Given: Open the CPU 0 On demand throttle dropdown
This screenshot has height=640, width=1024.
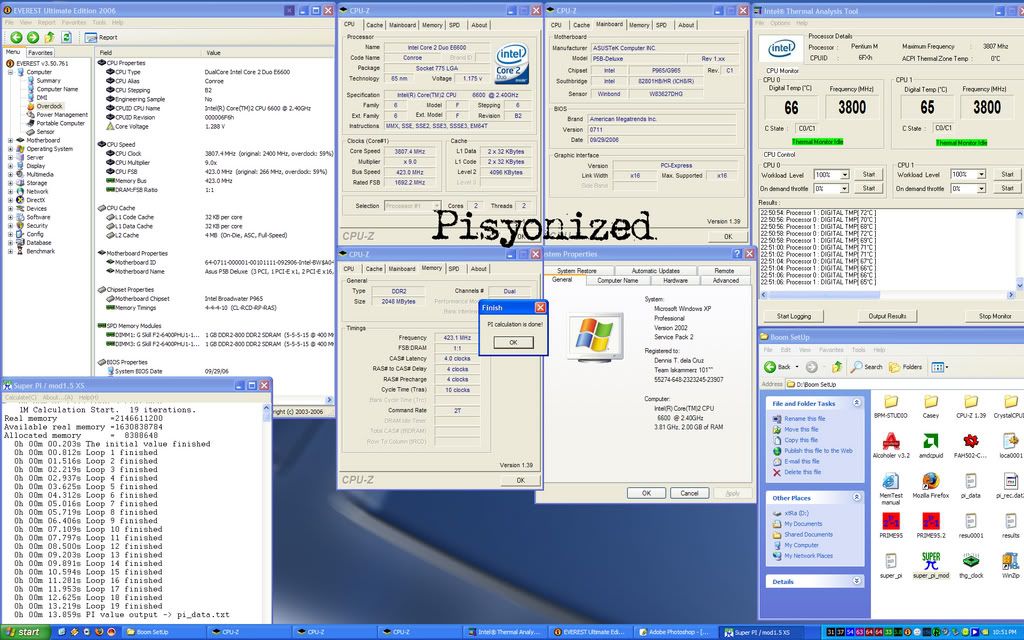Looking at the screenshot, I should pos(844,189).
